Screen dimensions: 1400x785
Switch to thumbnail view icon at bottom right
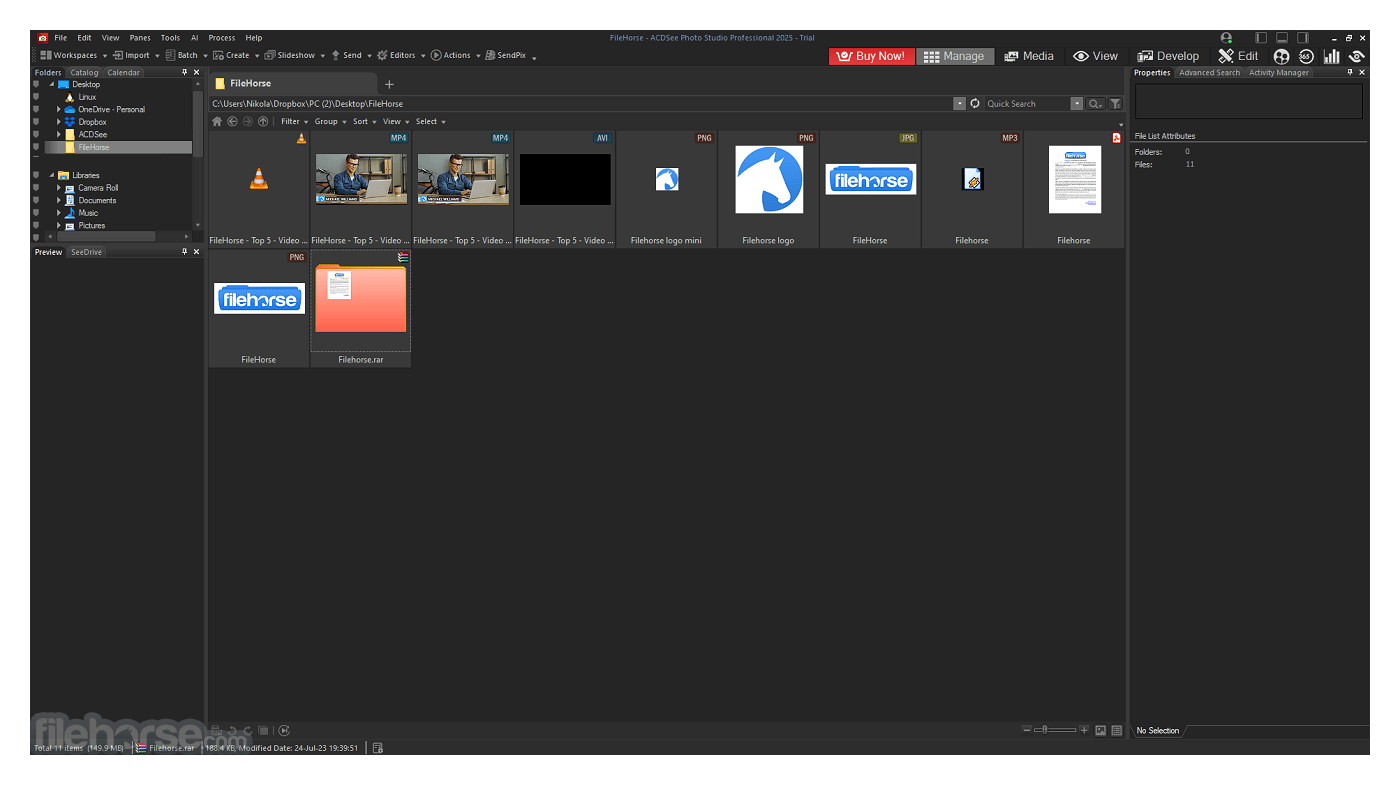[1101, 730]
